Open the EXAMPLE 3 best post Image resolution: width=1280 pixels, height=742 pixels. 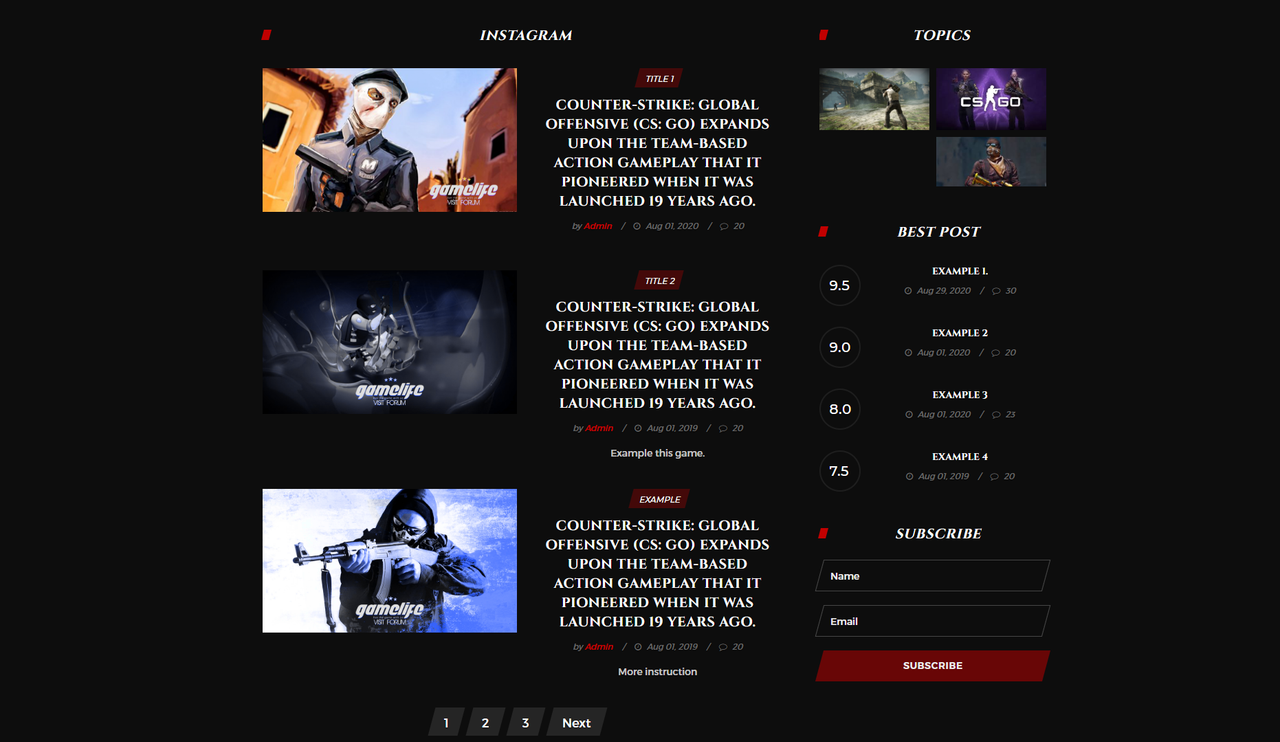click(x=960, y=395)
